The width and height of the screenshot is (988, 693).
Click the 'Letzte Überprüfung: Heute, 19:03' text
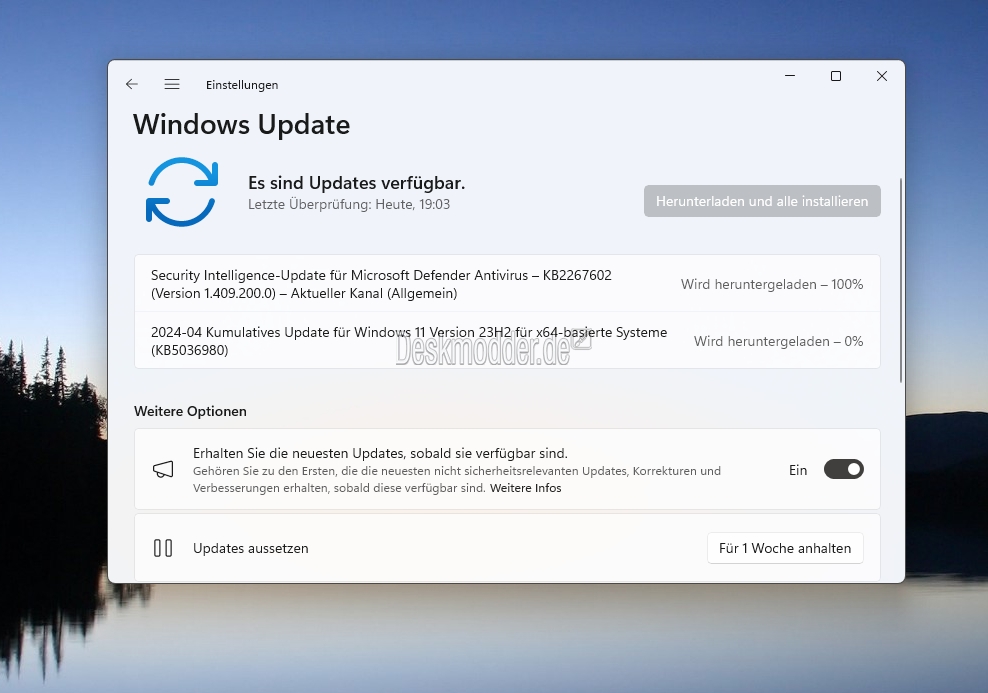pyautogui.click(x=349, y=204)
